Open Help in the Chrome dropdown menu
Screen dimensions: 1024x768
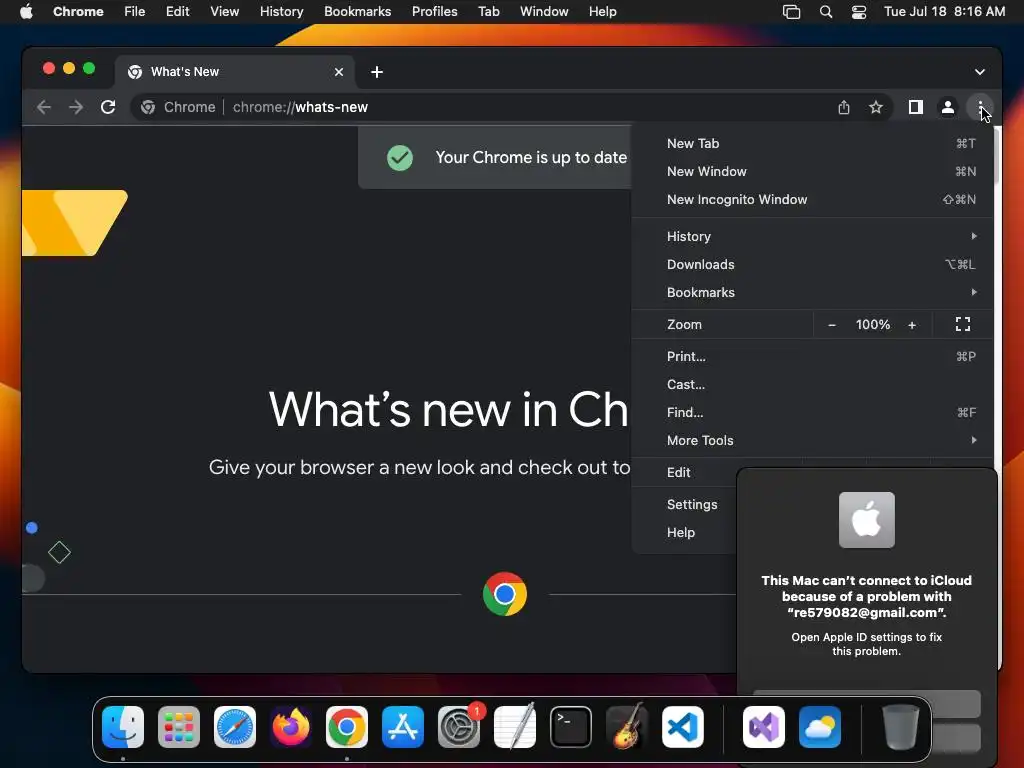click(x=680, y=533)
